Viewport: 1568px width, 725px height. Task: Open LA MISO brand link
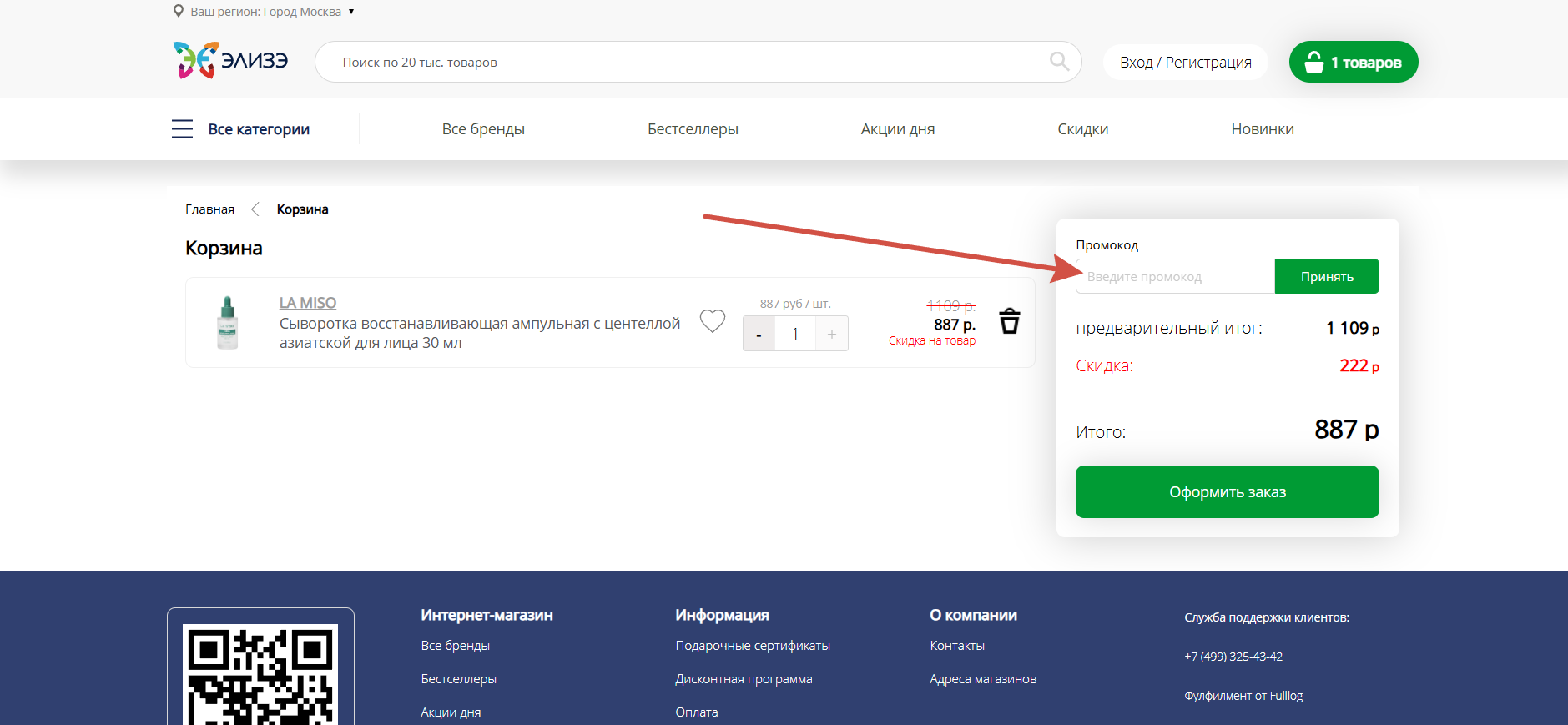coord(308,303)
